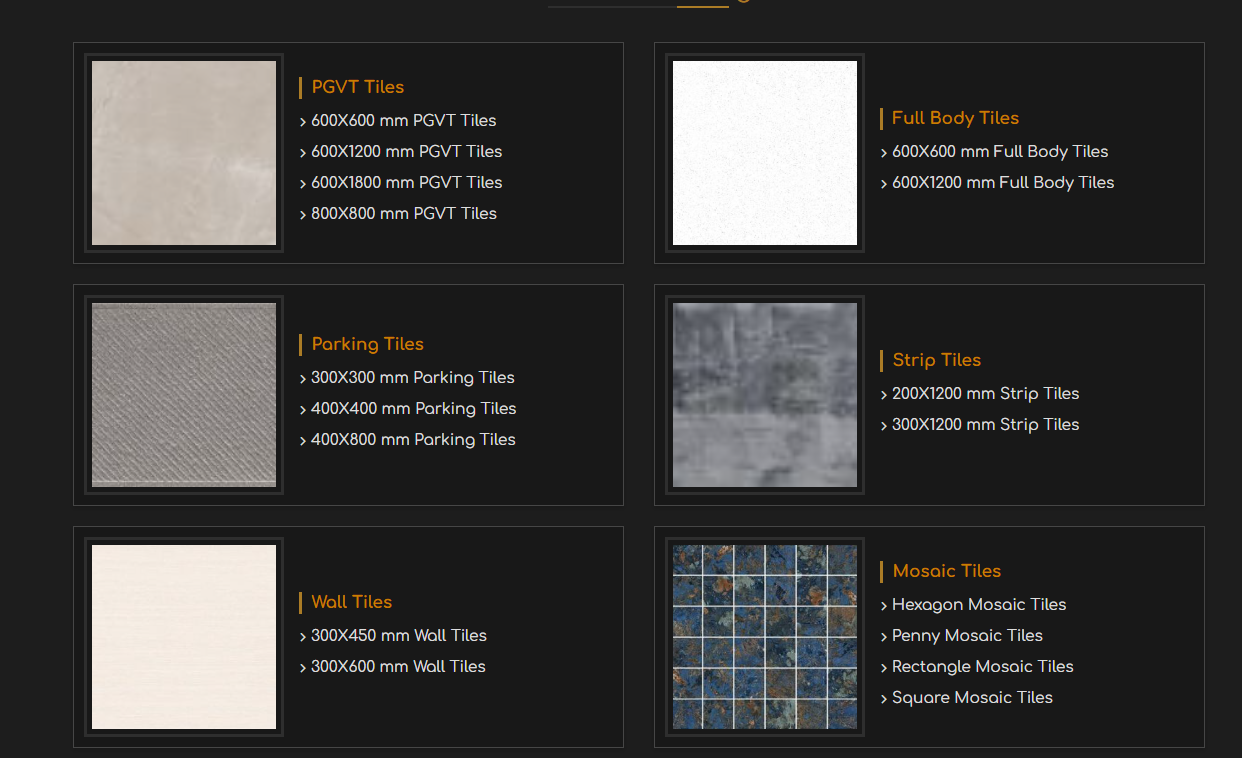Open the Strip Tiles grey thumbnail
The height and width of the screenshot is (758, 1242).
(x=764, y=395)
